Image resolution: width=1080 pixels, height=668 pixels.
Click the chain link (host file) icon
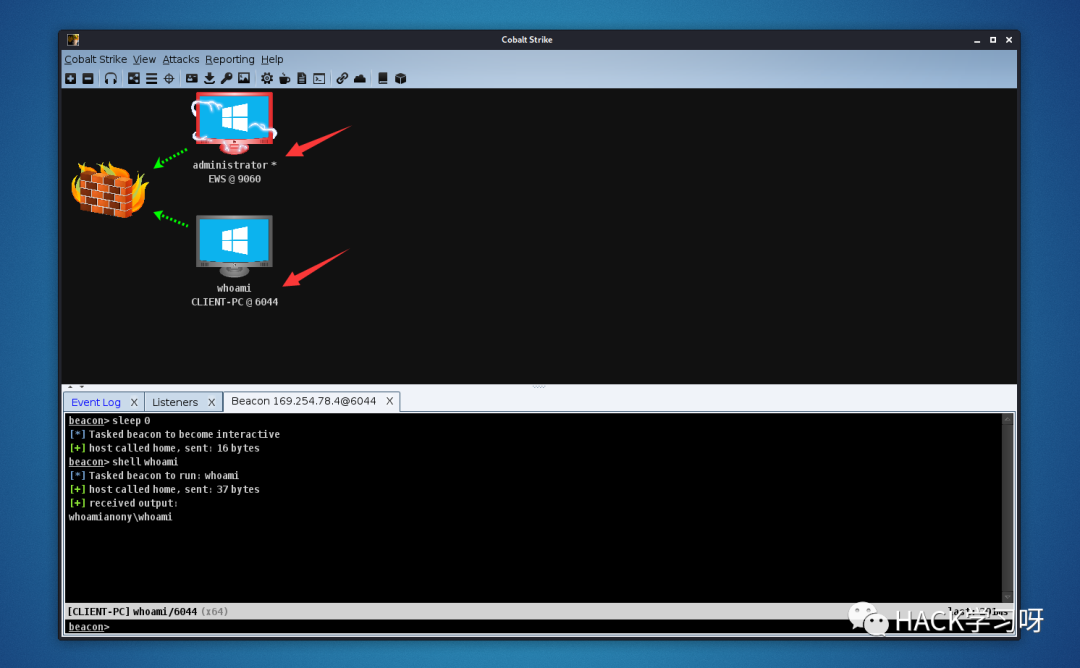coord(342,79)
